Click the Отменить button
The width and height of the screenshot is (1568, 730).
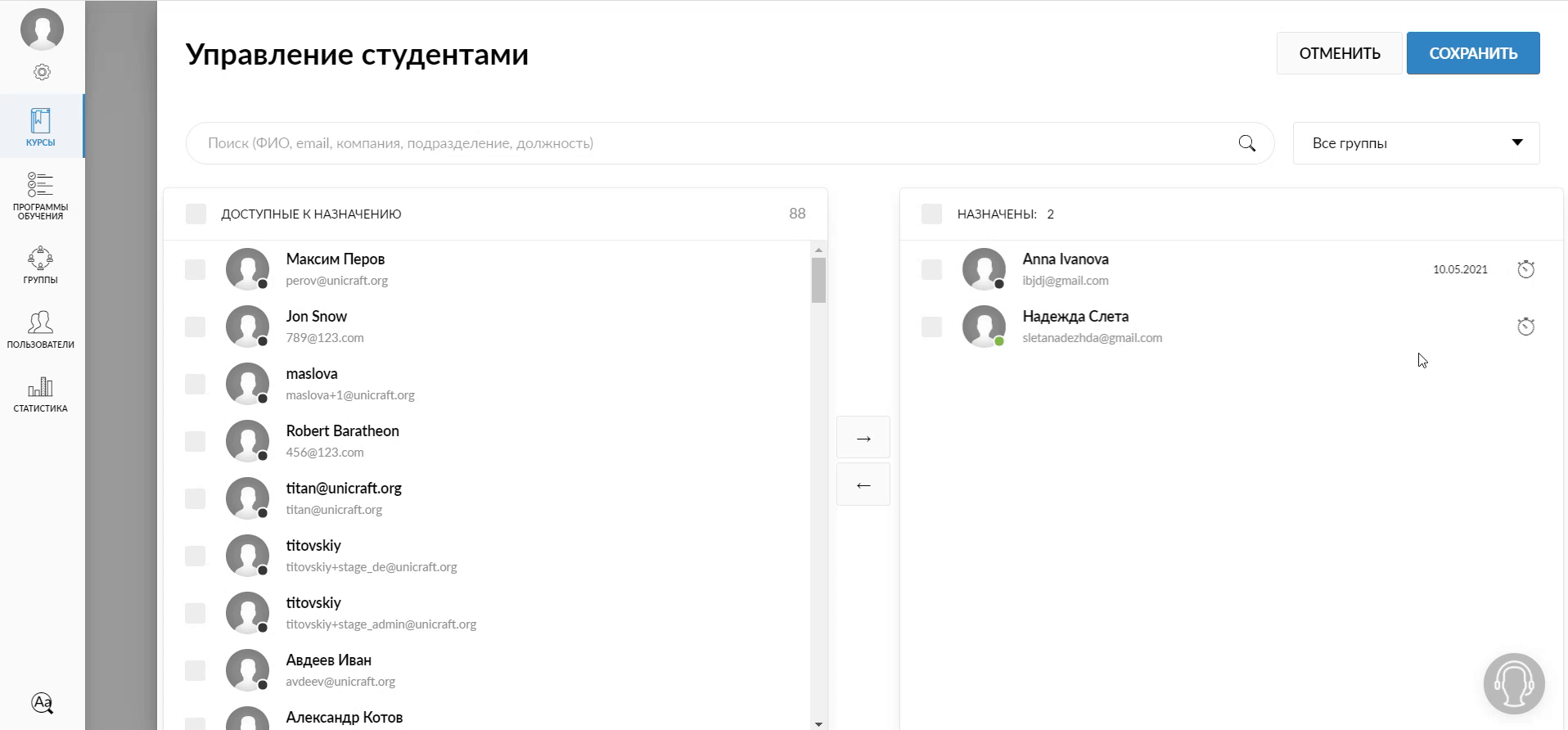coord(1340,53)
